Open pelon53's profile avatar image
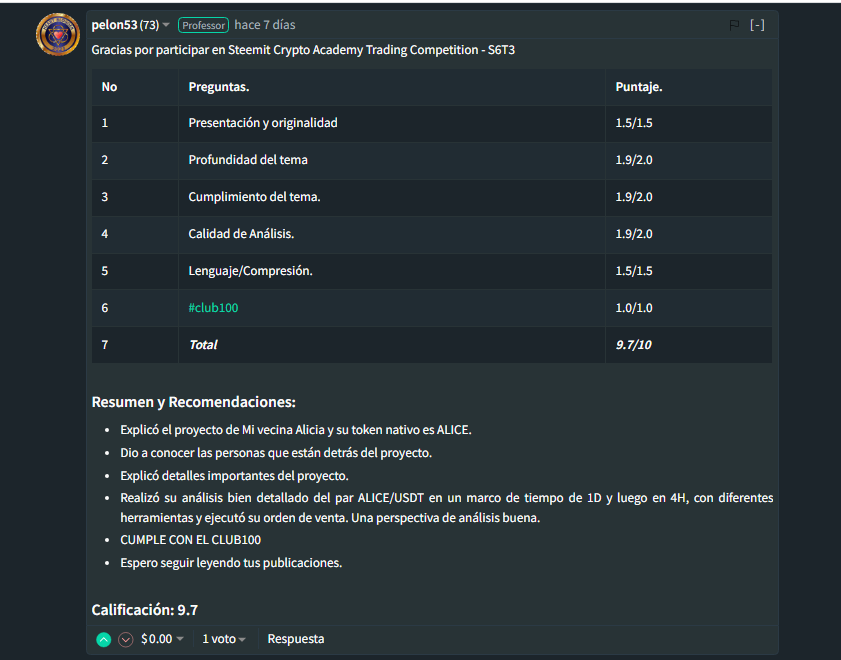The image size is (841, 660). pos(58,35)
